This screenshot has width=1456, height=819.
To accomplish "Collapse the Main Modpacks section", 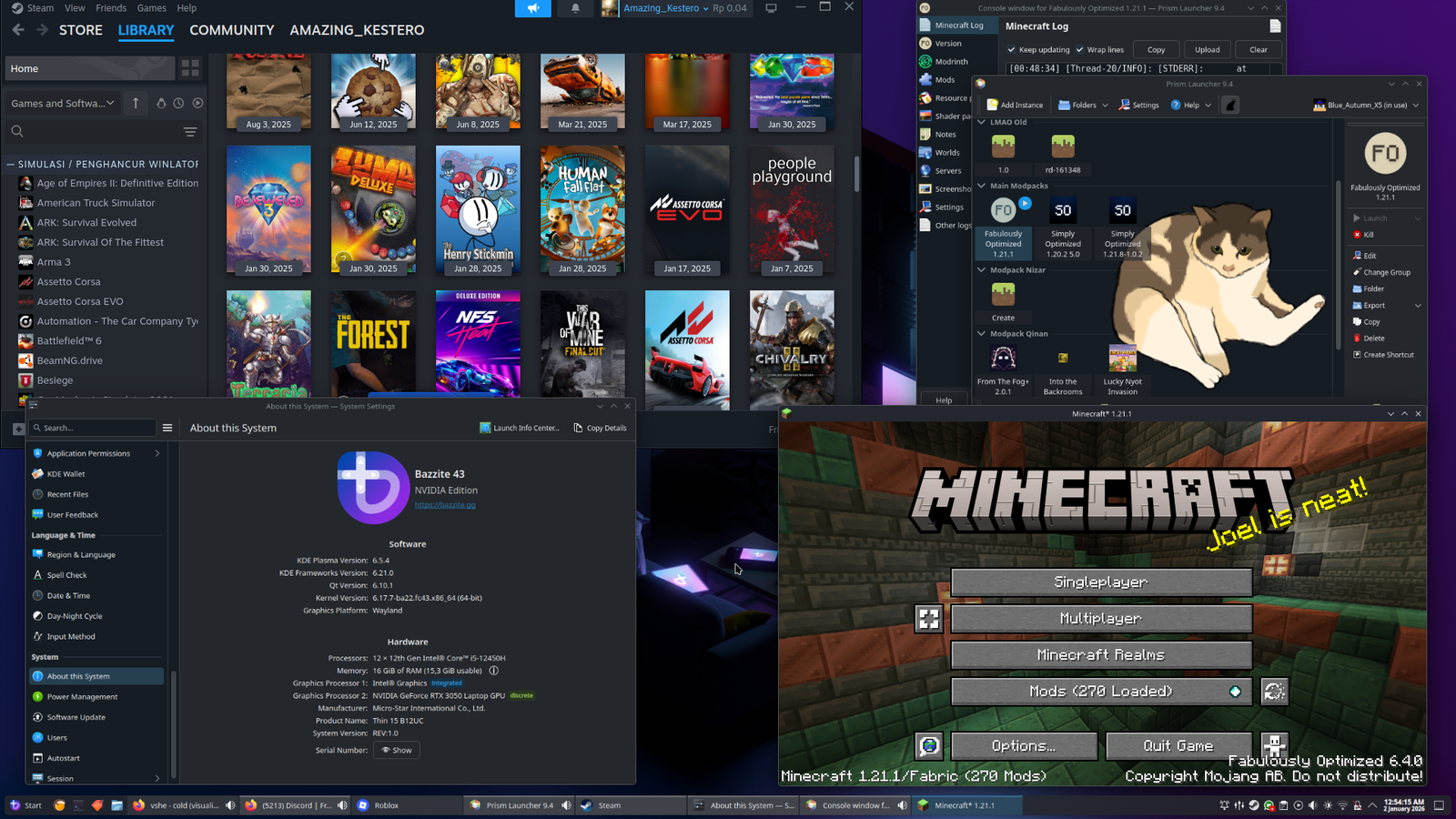I will coord(980,186).
